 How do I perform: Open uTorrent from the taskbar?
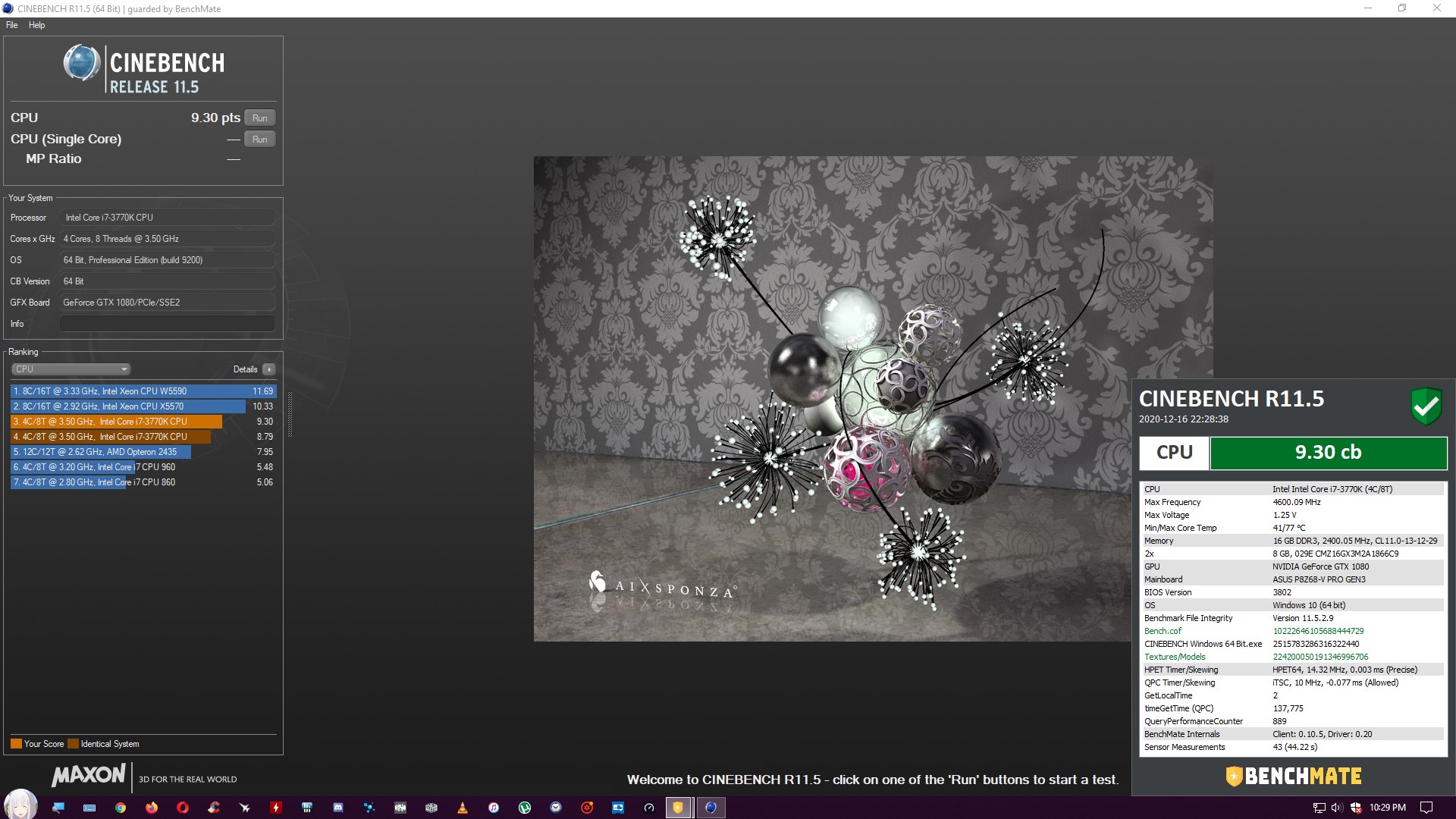pos(525,808)
